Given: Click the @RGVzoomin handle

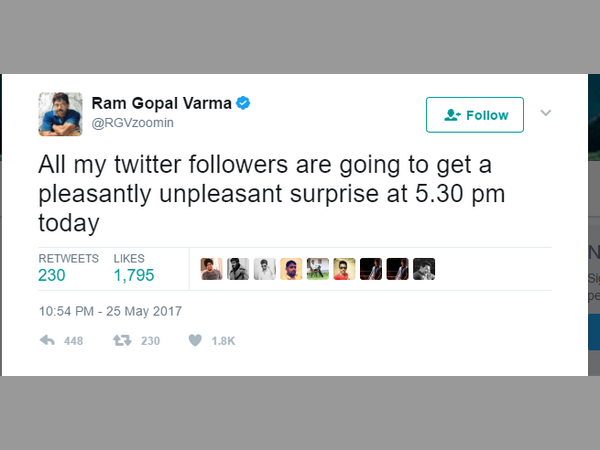Looking at the screenshot, I should coord(125,124).
